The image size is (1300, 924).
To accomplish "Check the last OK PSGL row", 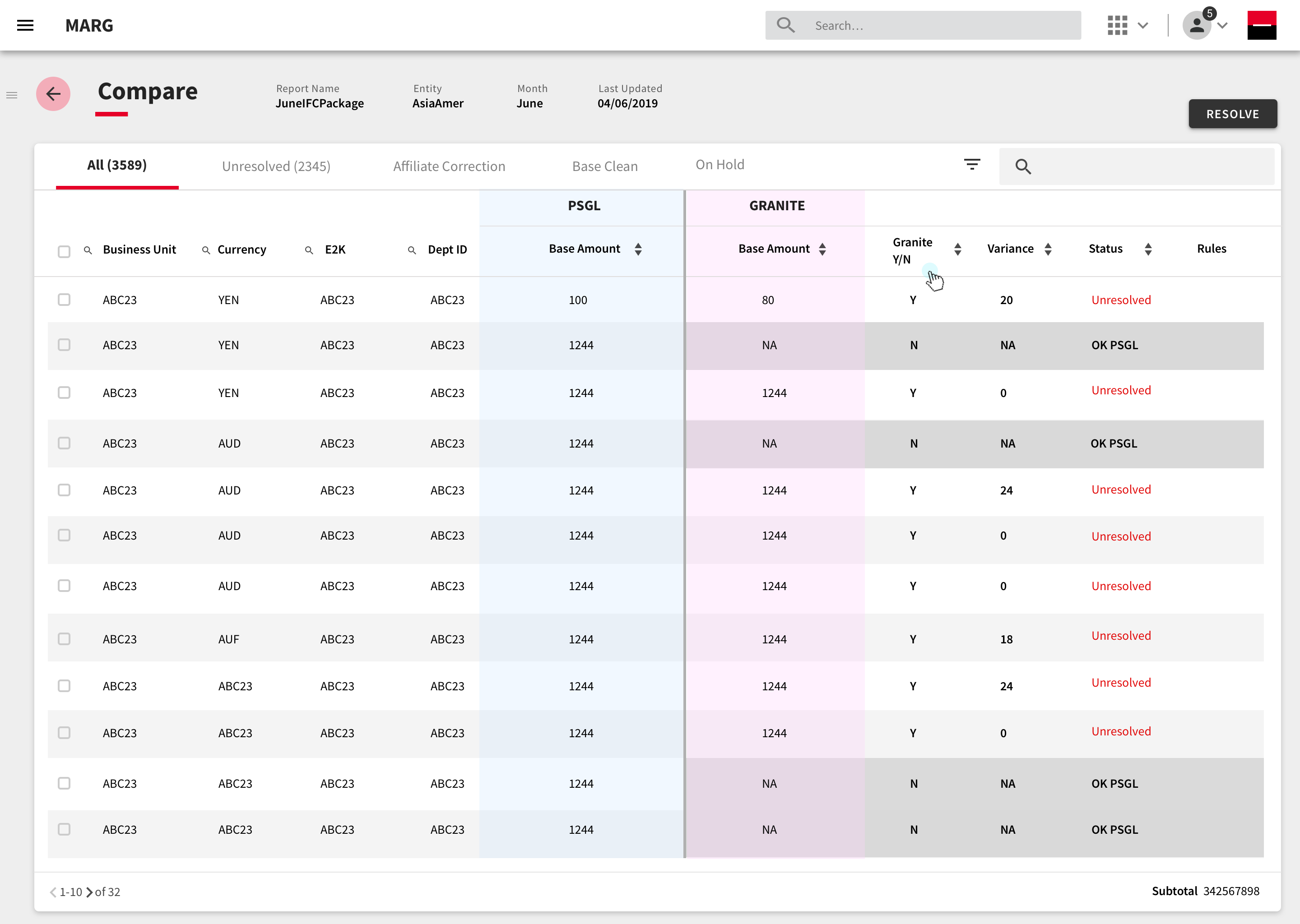I will click(x=64, y=829).
